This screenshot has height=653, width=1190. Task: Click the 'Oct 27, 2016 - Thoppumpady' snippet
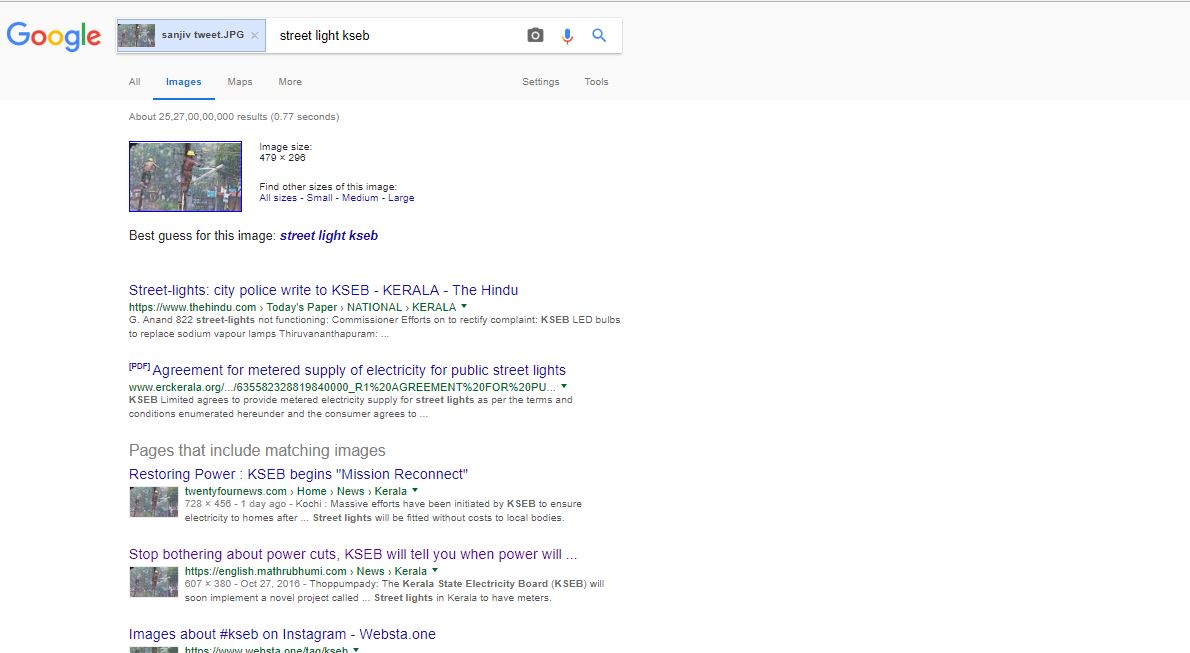coord(395,591)
